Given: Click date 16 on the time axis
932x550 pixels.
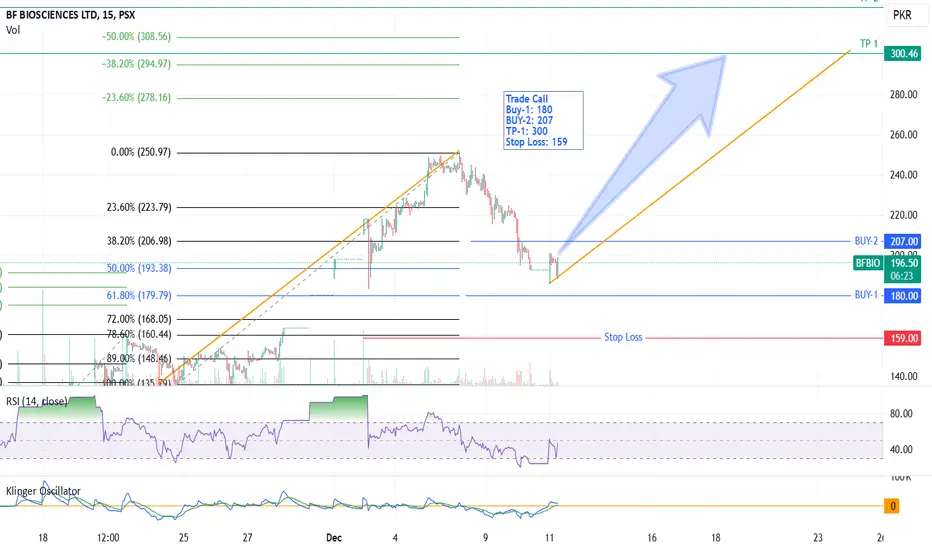Looking at the screenshot, I should (x=652, y=538).
